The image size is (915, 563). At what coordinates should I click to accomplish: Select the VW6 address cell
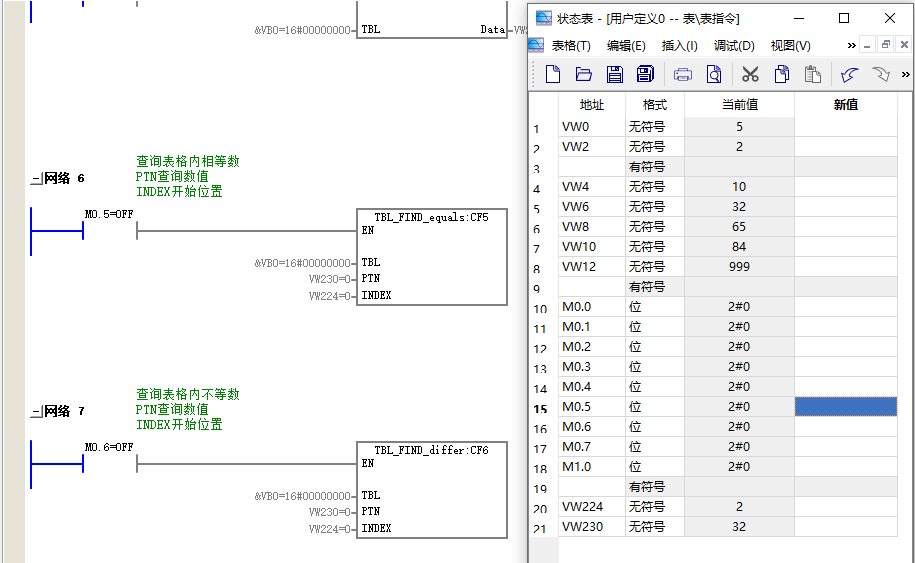(592, 207)
